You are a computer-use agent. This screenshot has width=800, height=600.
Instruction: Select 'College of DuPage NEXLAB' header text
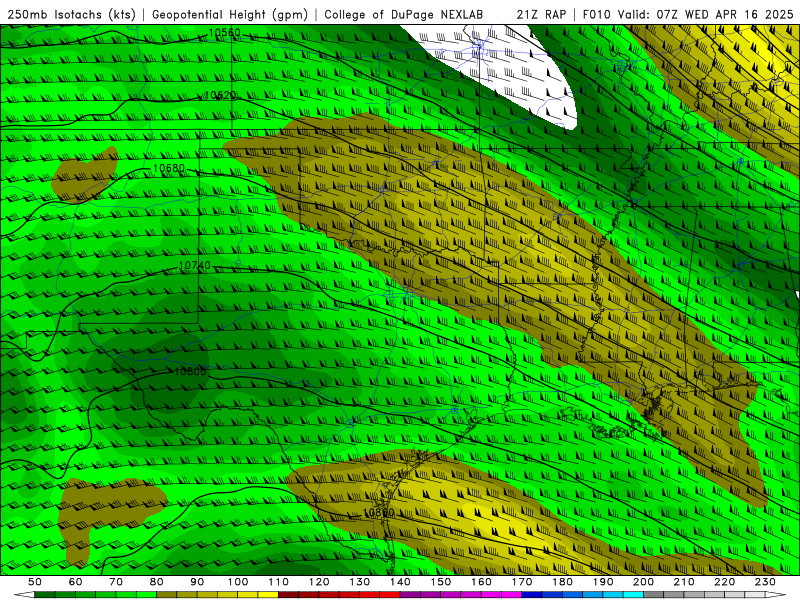point(404,14)
